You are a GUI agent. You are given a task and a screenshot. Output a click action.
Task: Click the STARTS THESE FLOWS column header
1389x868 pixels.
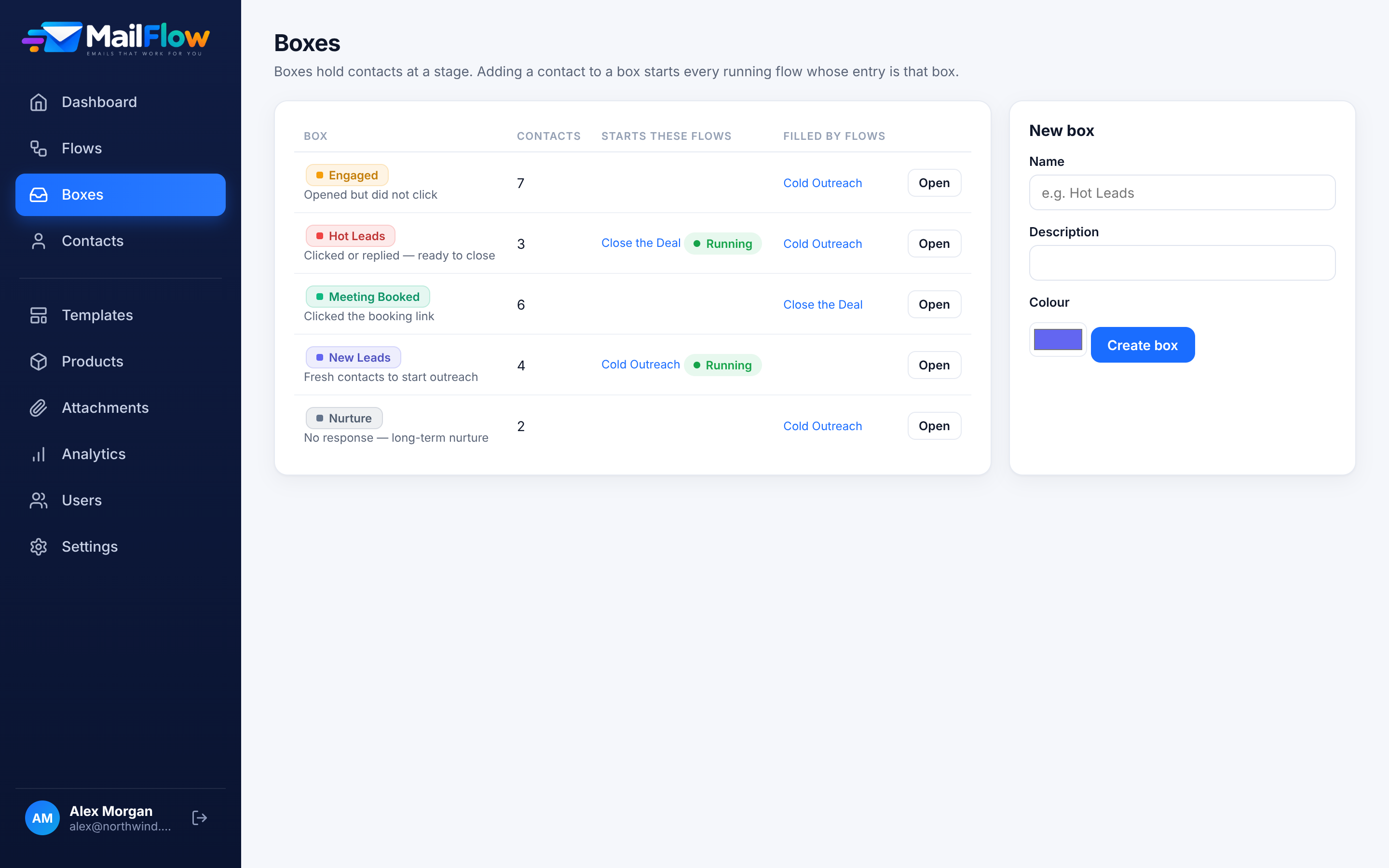pos(666,136)
